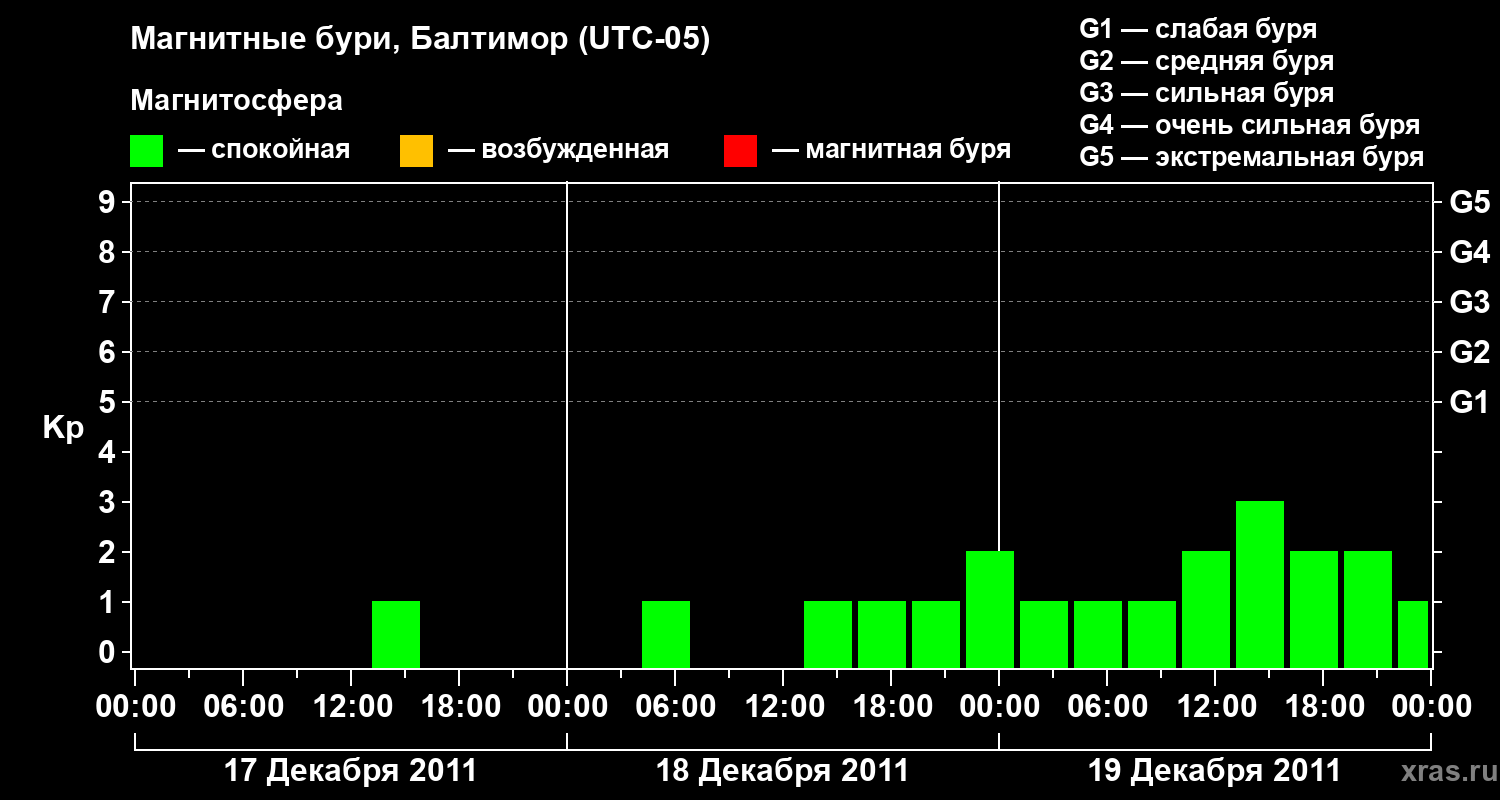Click the '18:00' tick label under 17 December
The image size is (1500, 800).
pos(459,707)
